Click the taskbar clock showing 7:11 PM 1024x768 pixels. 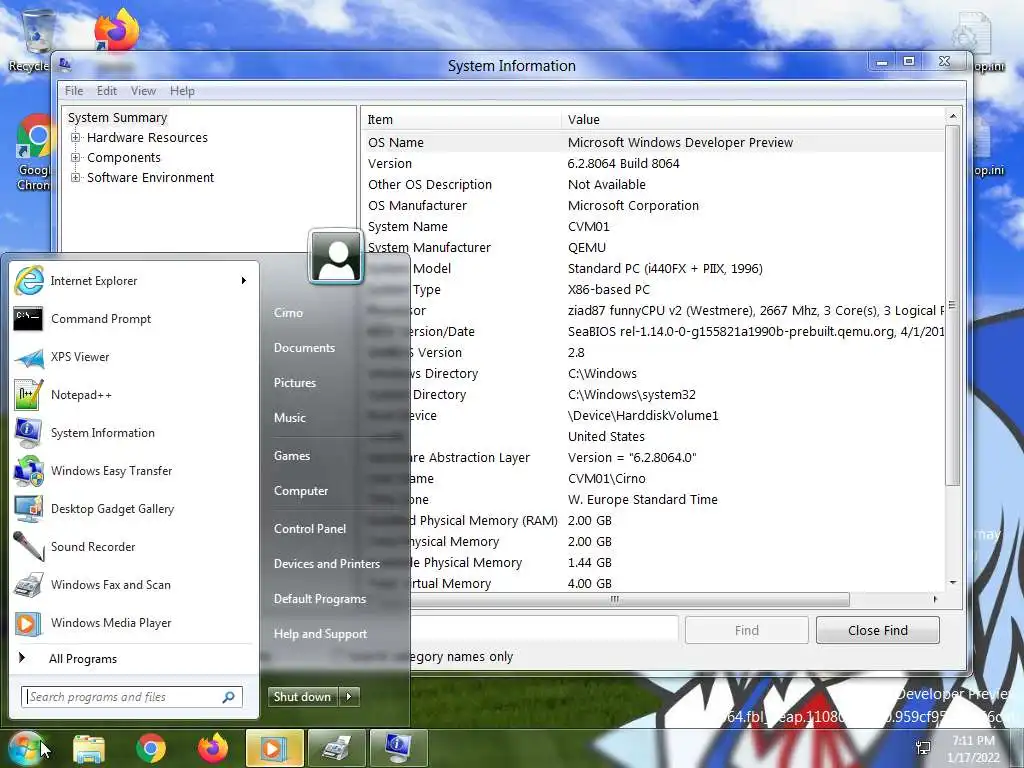(x=973, y=749)
